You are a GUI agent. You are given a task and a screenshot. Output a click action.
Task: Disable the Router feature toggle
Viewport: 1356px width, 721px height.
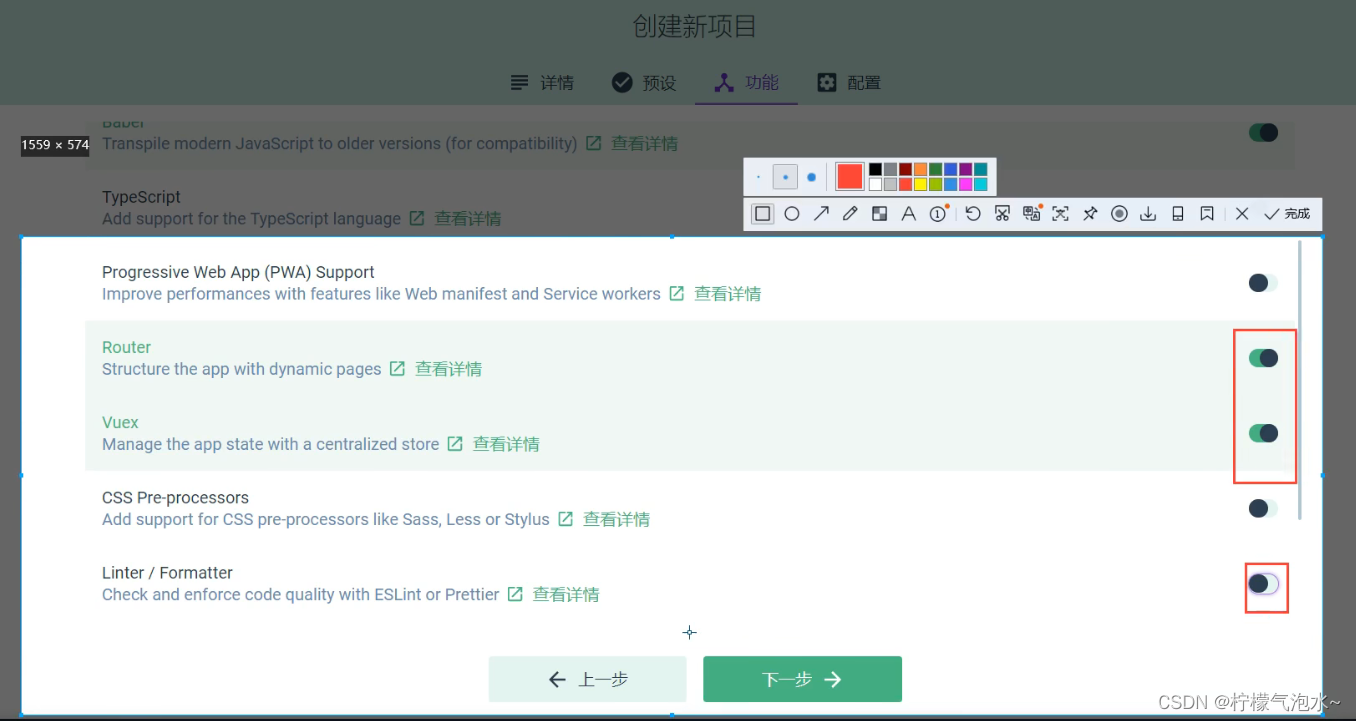click(x=1264, y=357)
